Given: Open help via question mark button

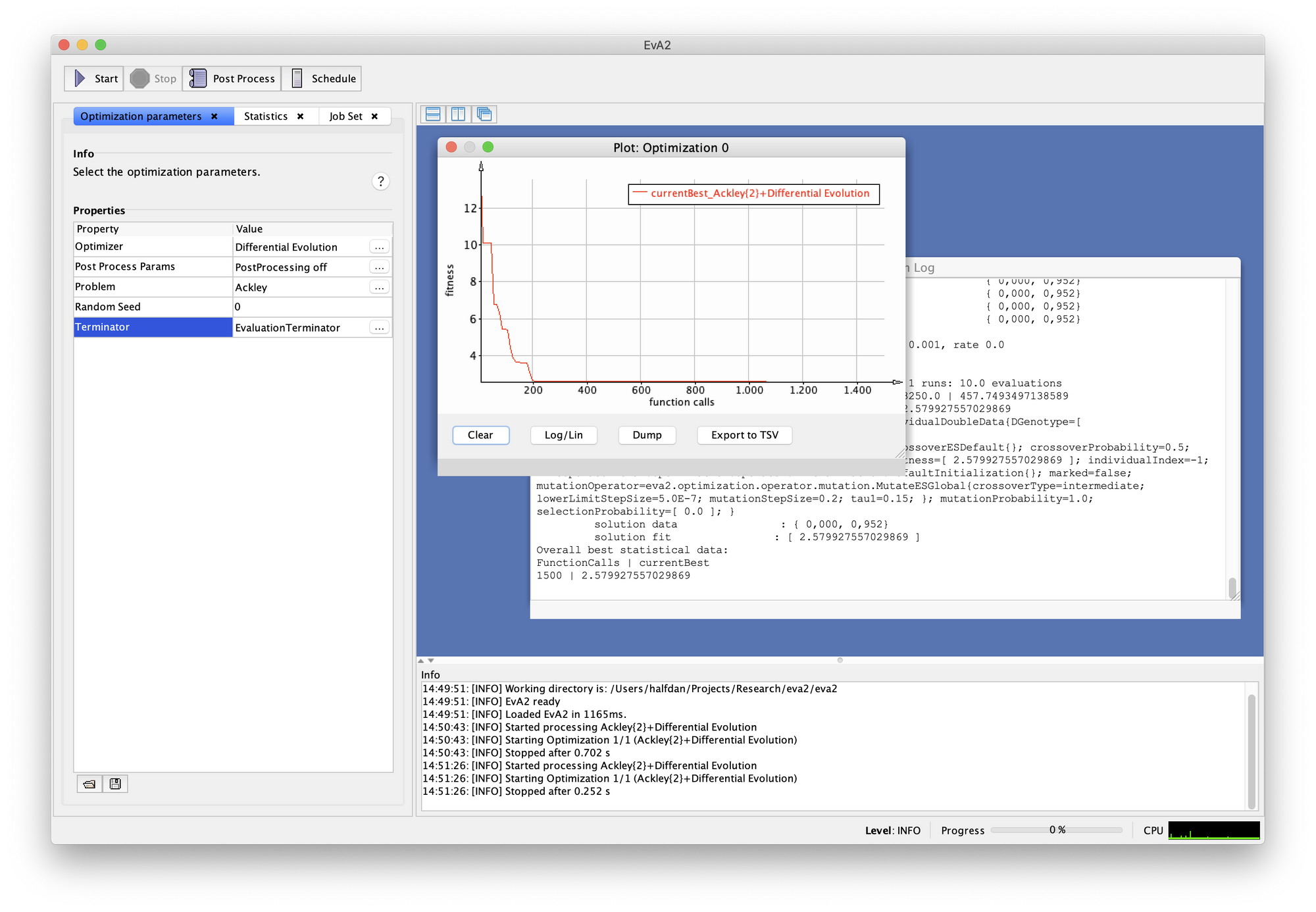Looking at the screenshot, I should coord(380,182).
